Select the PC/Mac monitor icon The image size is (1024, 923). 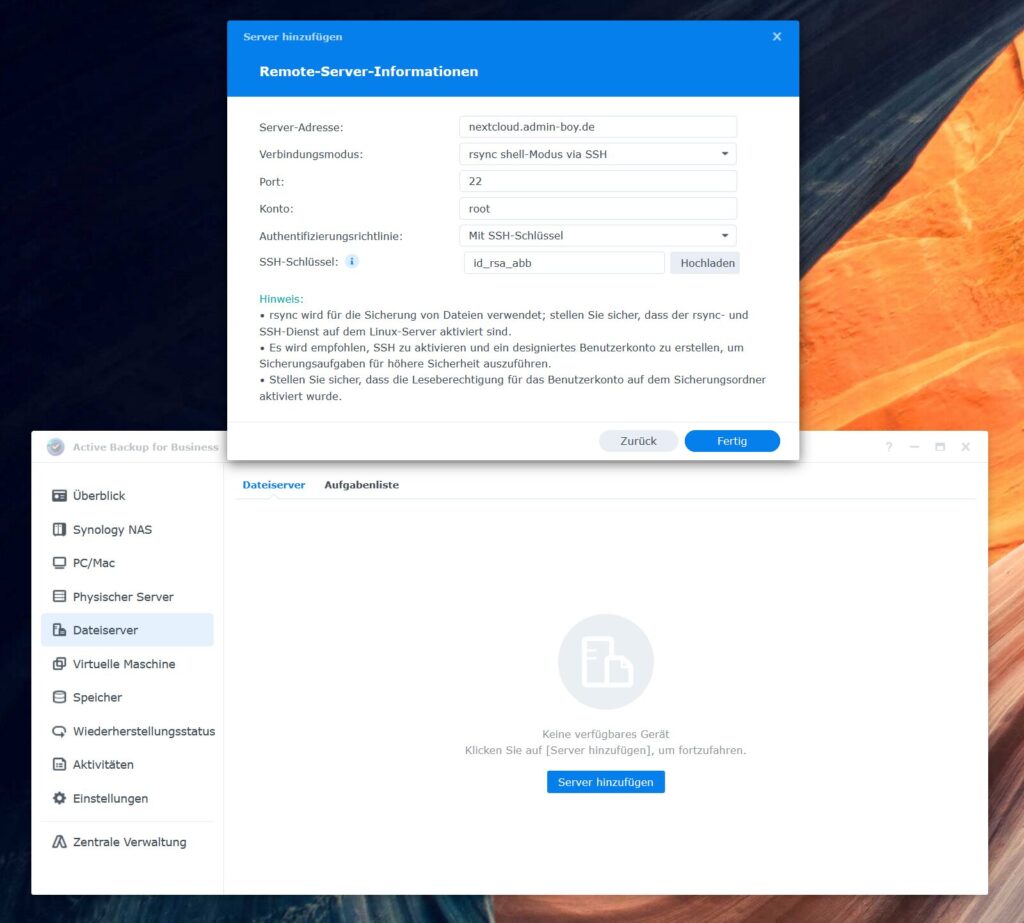[59, 563]
